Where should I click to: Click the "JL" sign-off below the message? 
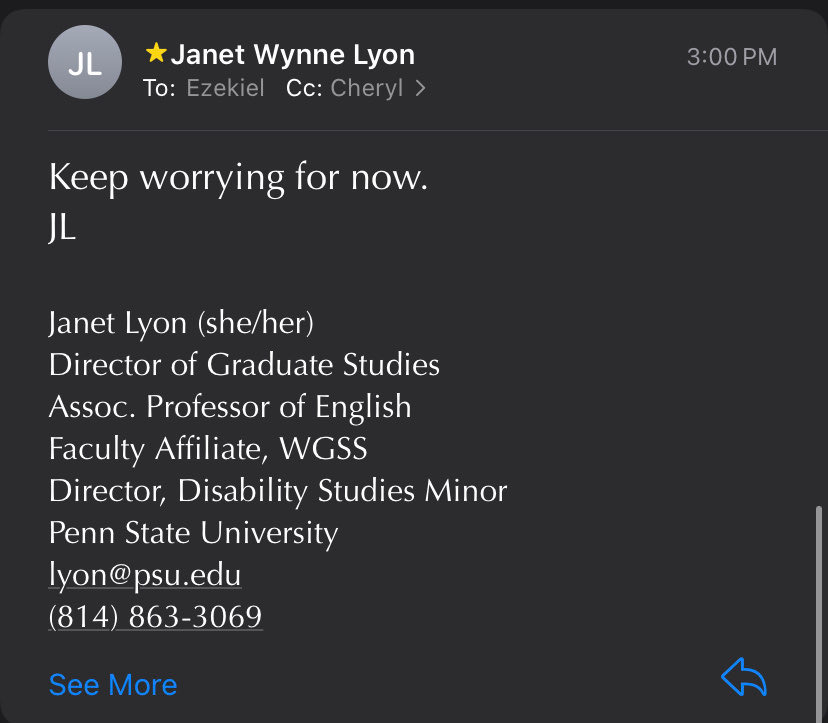pyautogui.click(x=62, y=228)
